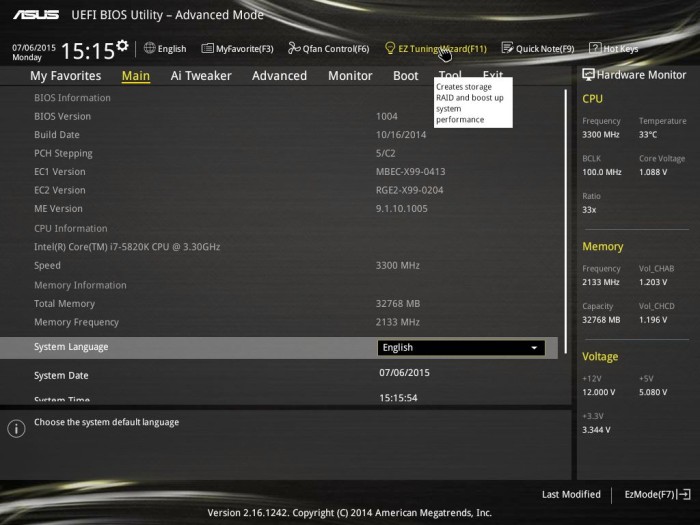Click the Hot Keys question mark icon
700x525 pixels.
click(x=595, y=48)
